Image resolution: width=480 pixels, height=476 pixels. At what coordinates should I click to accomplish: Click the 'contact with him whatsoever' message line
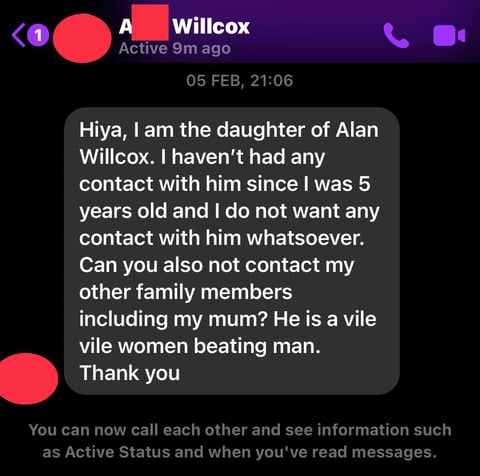click(x=222, y=238)
